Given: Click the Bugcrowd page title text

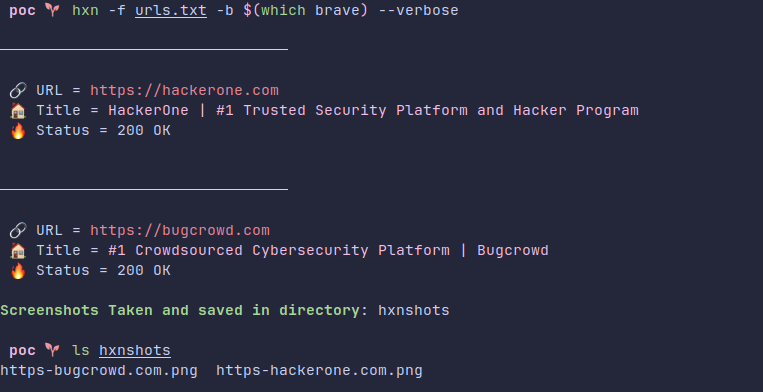Looking at the screenshot, I should (x=328, y=250).
